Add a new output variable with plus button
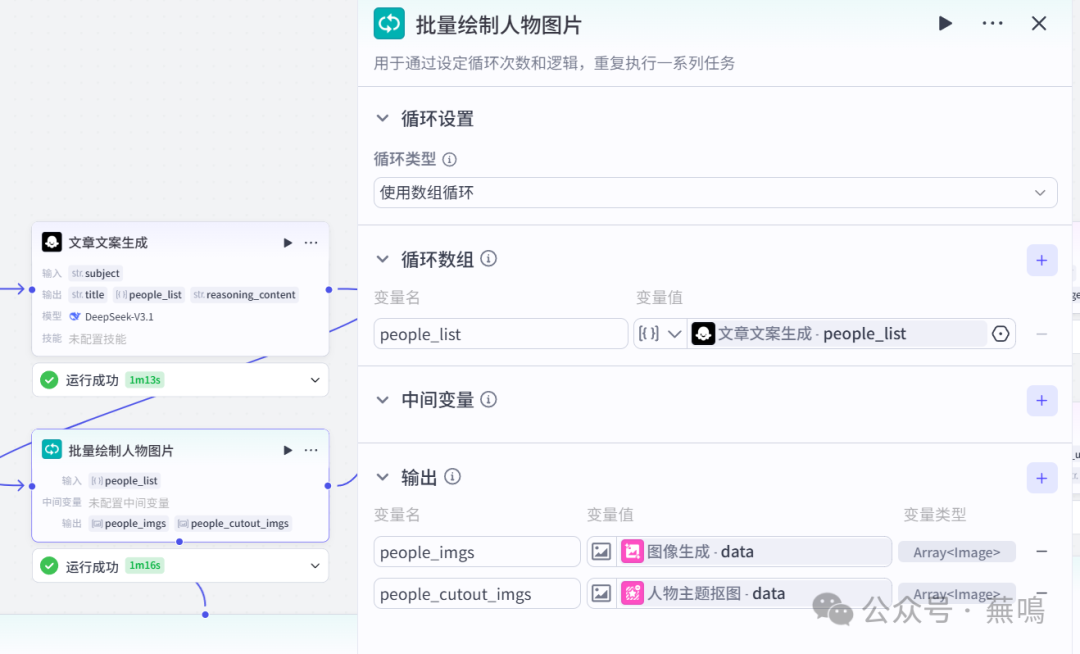 [1041, 478]
